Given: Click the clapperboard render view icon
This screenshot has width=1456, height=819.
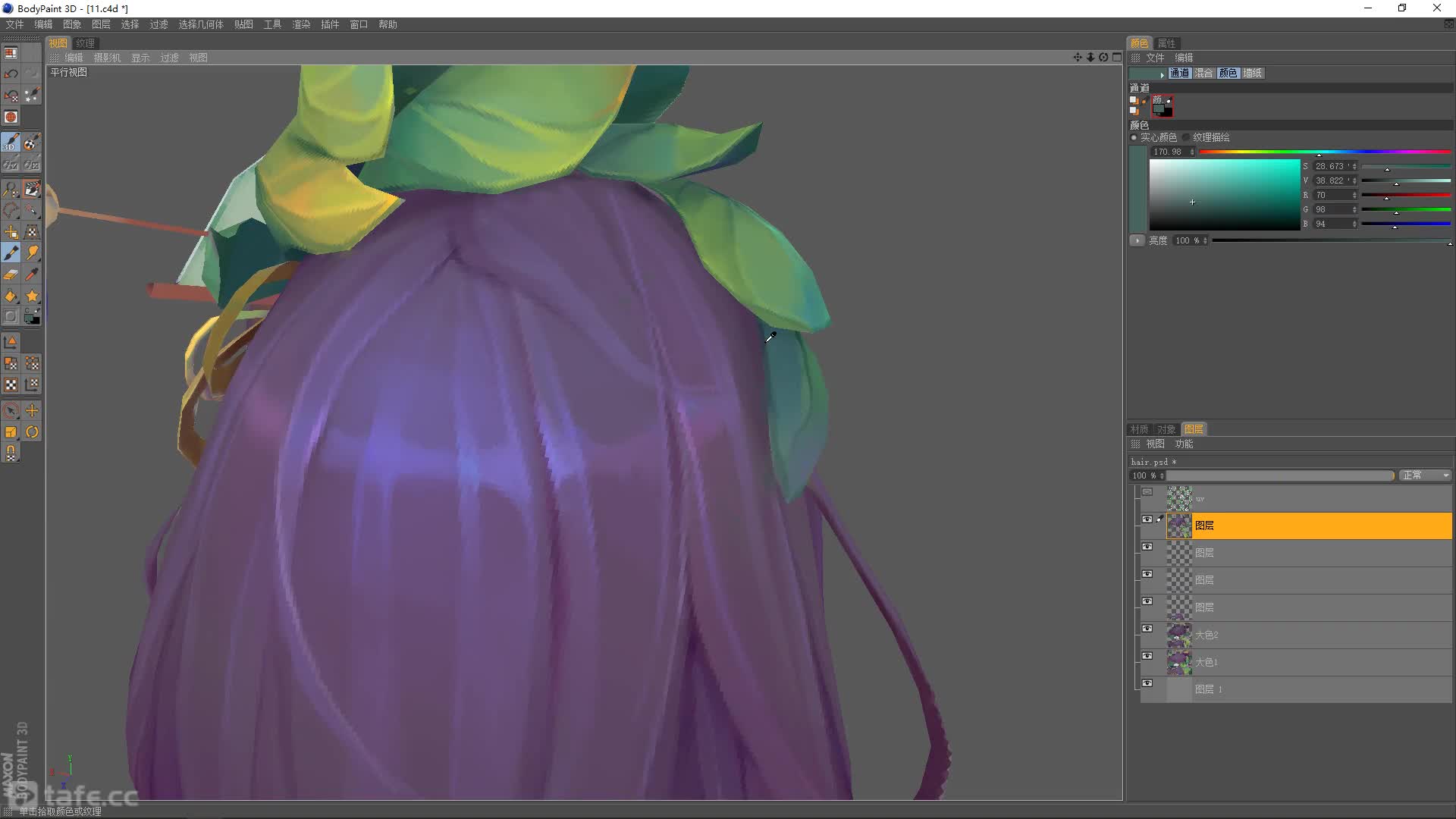Looking at the screenshot, I should click(32, 189).
